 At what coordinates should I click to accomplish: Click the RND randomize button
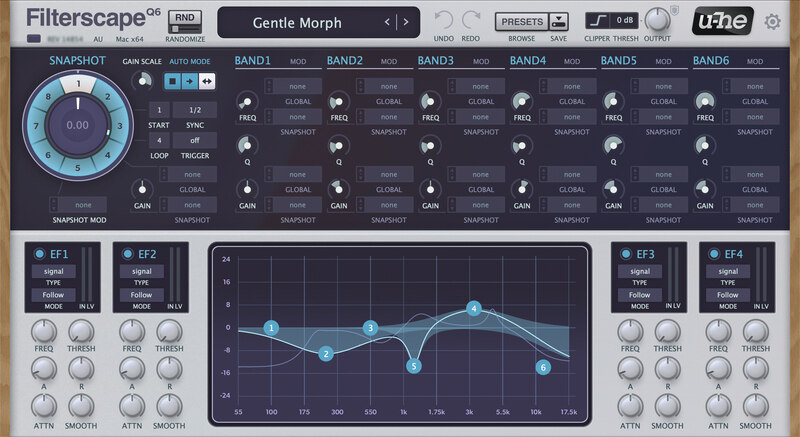pos(182,18)
